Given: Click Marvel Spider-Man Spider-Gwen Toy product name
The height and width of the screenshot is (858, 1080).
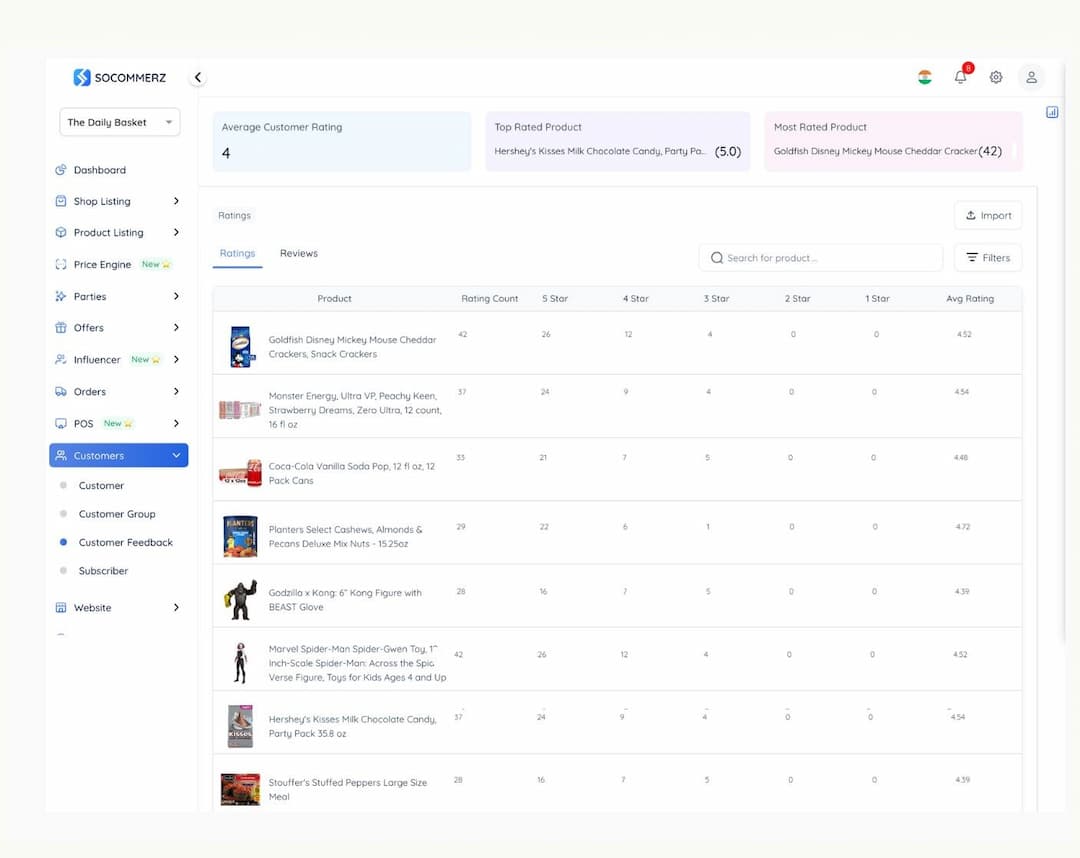Looking at the screenshot, I should (357, 663).
